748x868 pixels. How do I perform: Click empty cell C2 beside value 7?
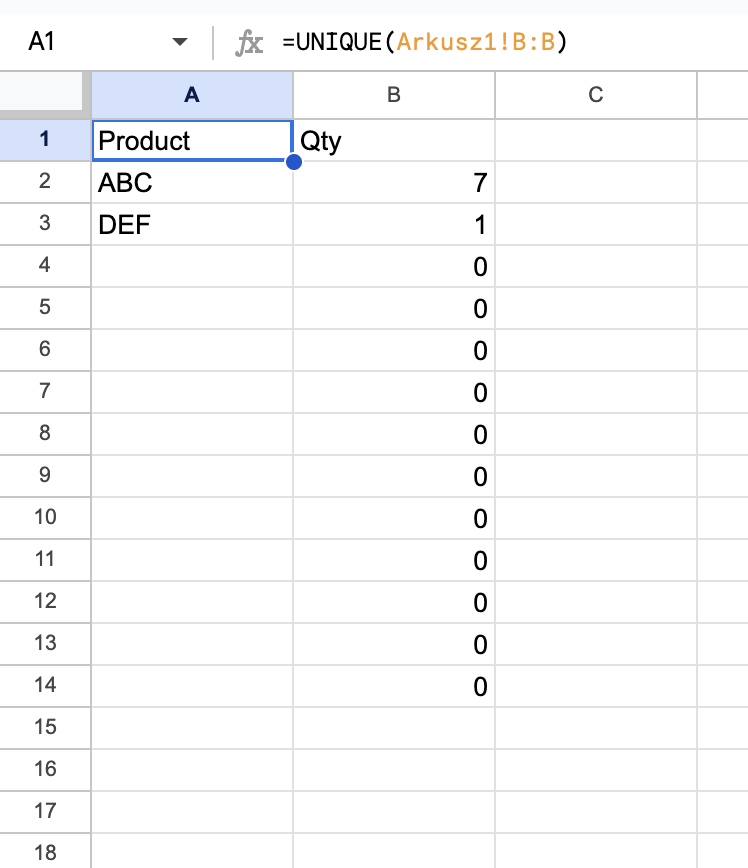[596, 183]
